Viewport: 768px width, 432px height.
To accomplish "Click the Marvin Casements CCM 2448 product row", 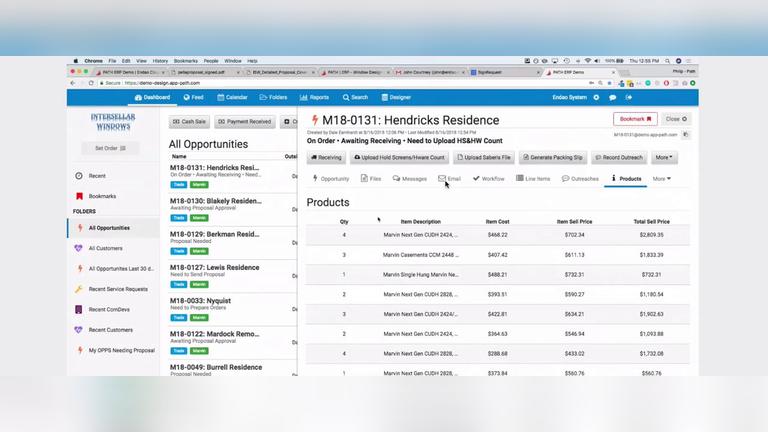I will click(498, 255).
